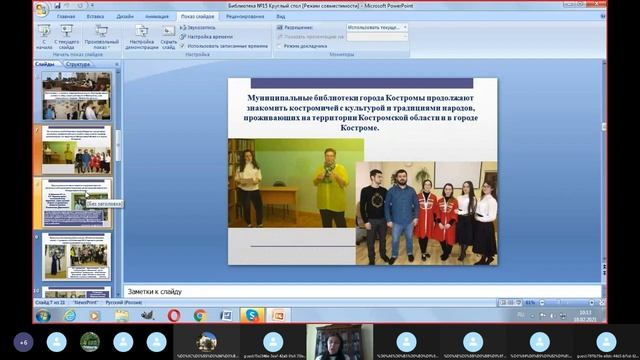640x360 pixels.
Task: Click the zoom in plus button
Action: 591,302
